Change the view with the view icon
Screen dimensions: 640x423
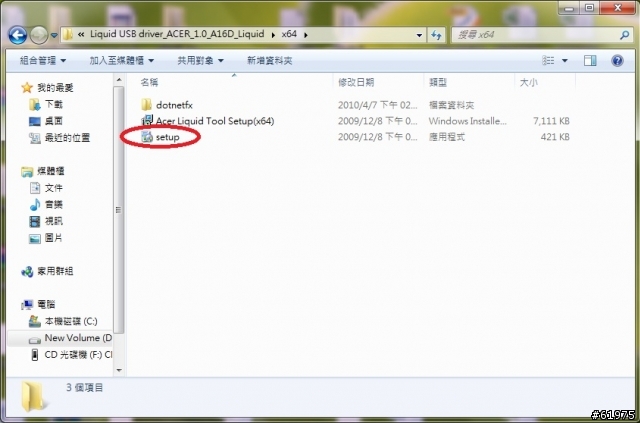pos(548,61)
